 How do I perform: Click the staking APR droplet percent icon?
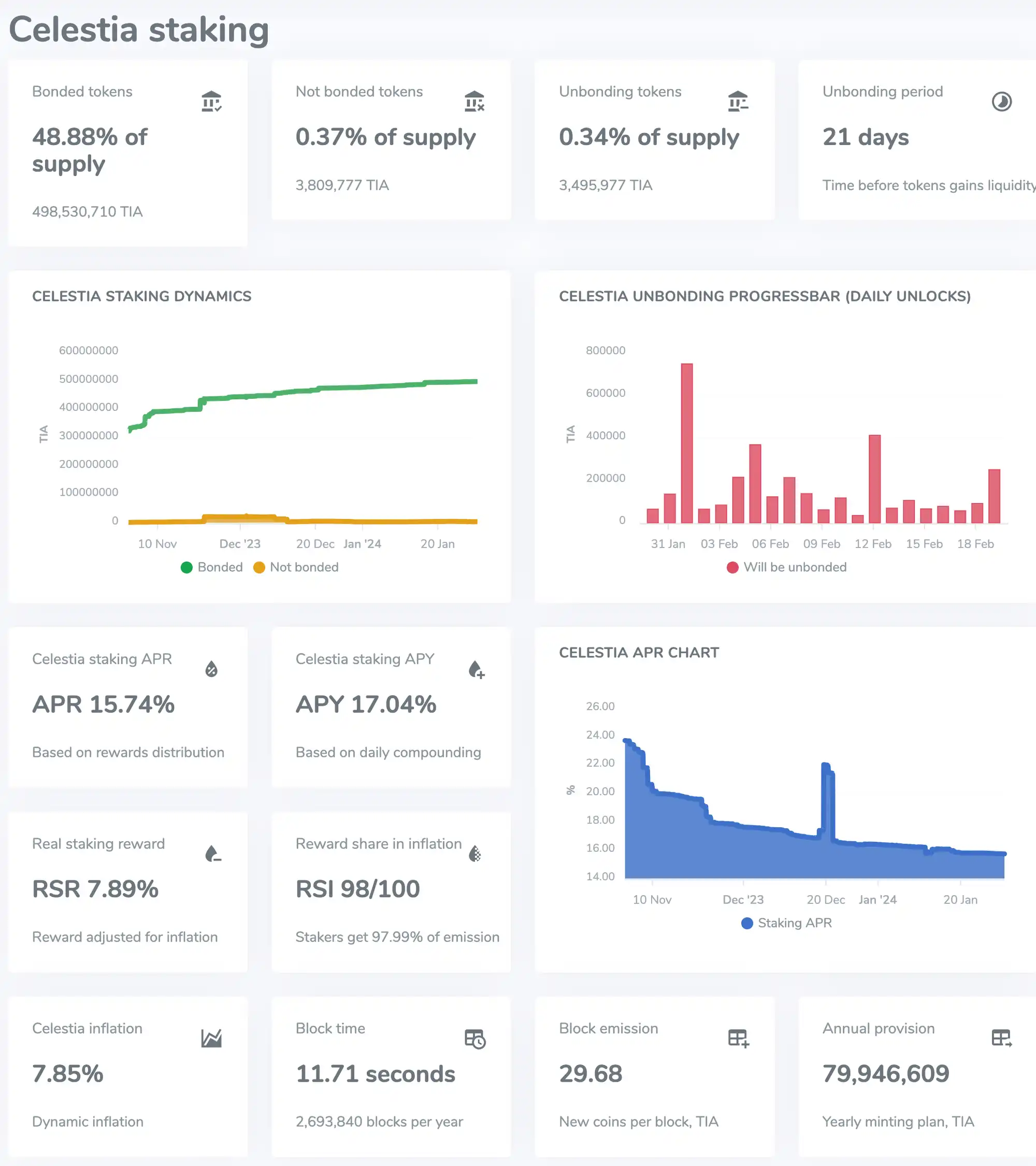211,669
